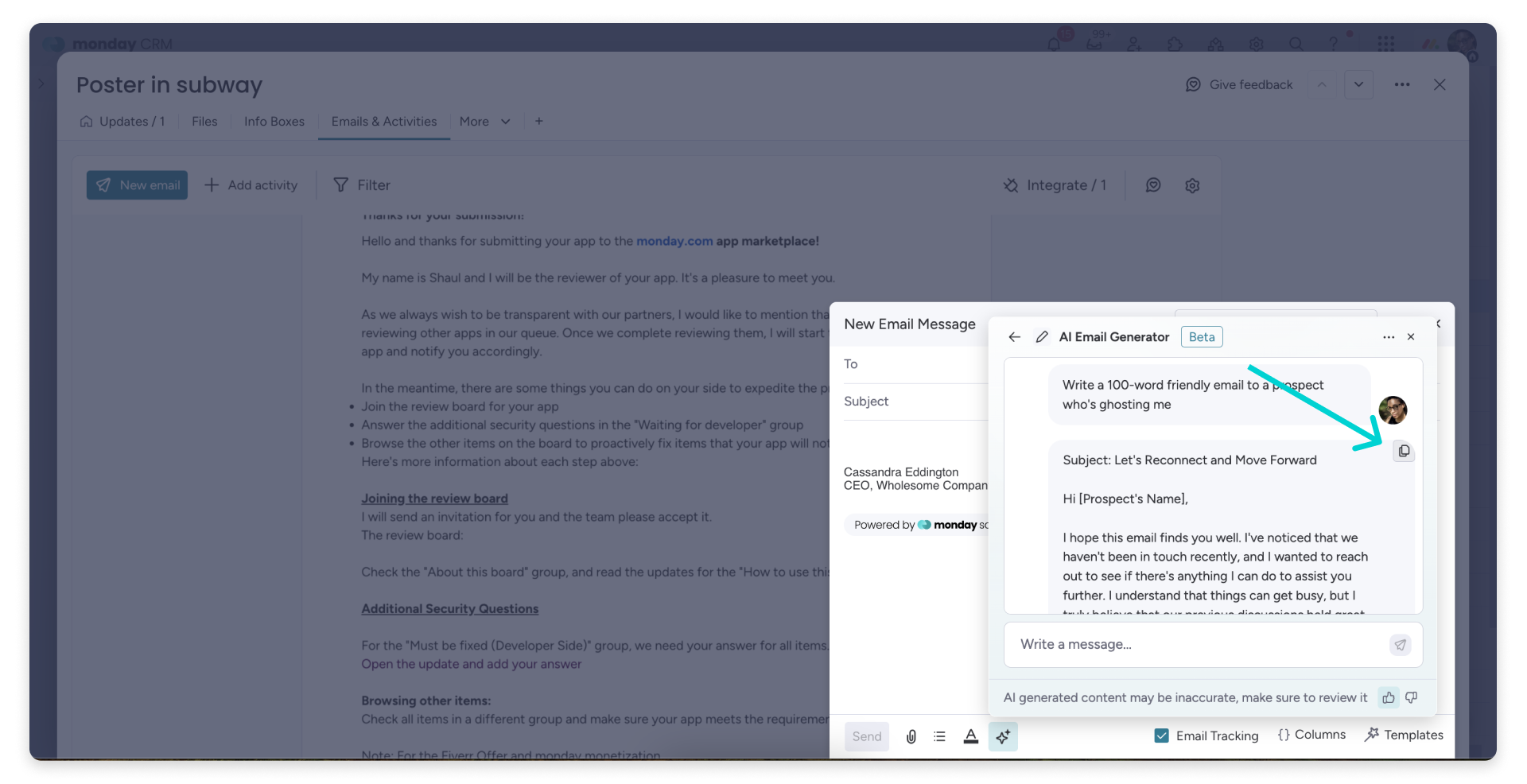The width and height of the screenshot is (1527, 784).
Task: Open the notifications bell icon
Action: tap(1055, 44)
